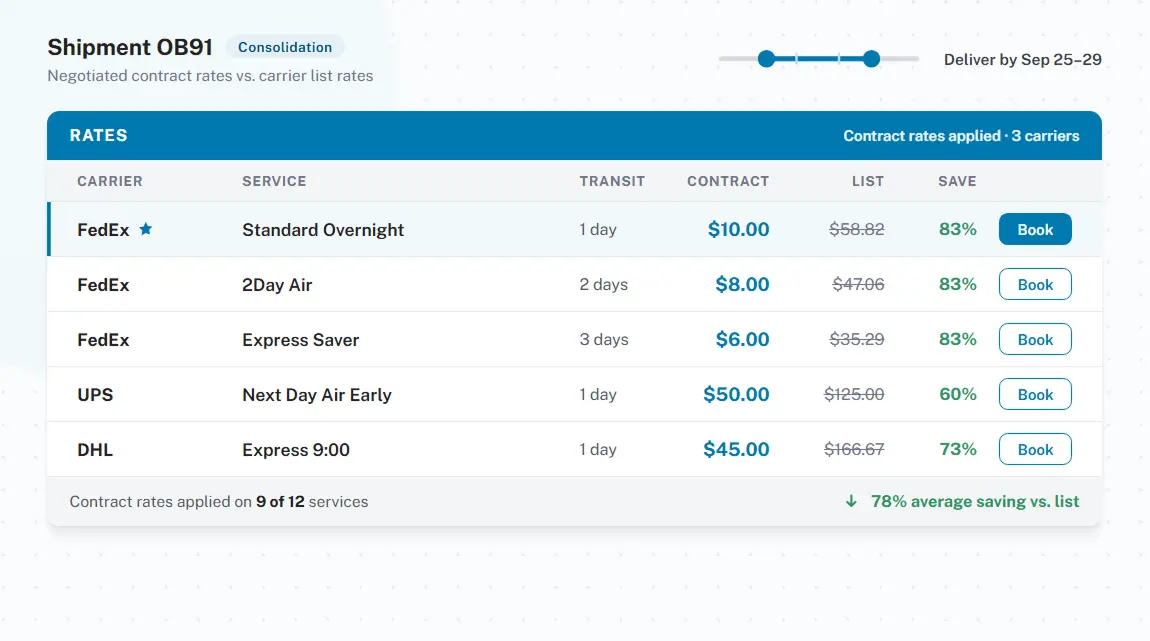Click the struck-through $47.06 list price
Image resolution: width=1150 pixels, height=641 pixels.
858,285
